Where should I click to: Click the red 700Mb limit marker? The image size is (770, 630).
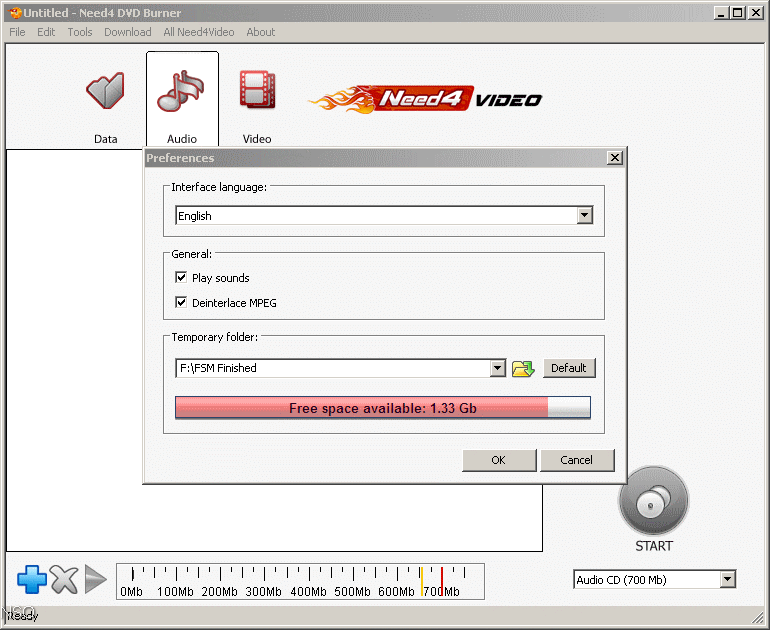coord(442,581)
